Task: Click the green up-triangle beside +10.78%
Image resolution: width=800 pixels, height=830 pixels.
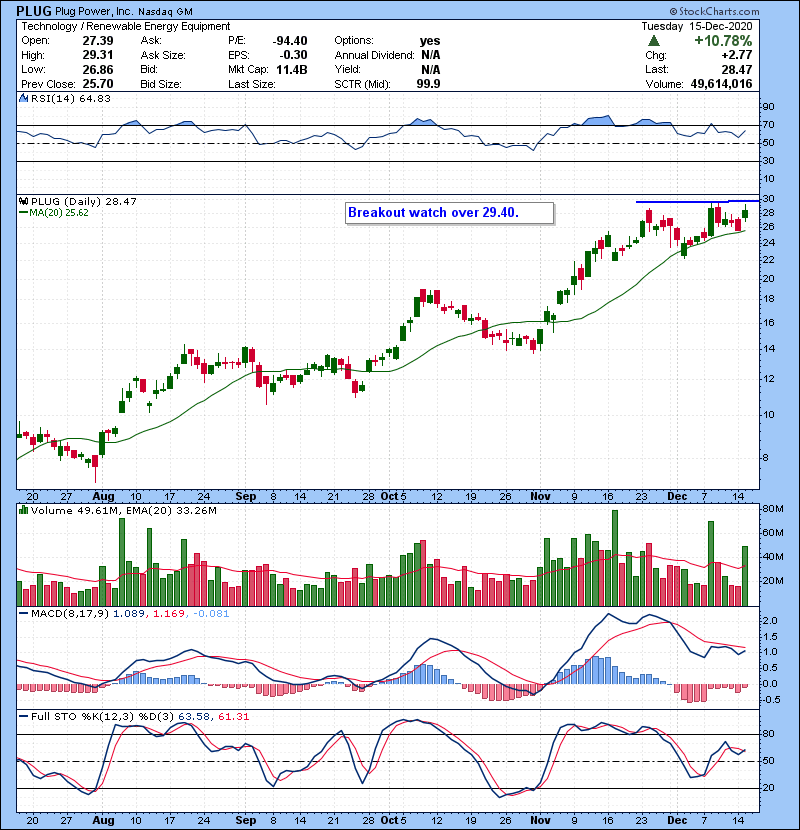Action: pyautogui.click(x=653, y=41)
